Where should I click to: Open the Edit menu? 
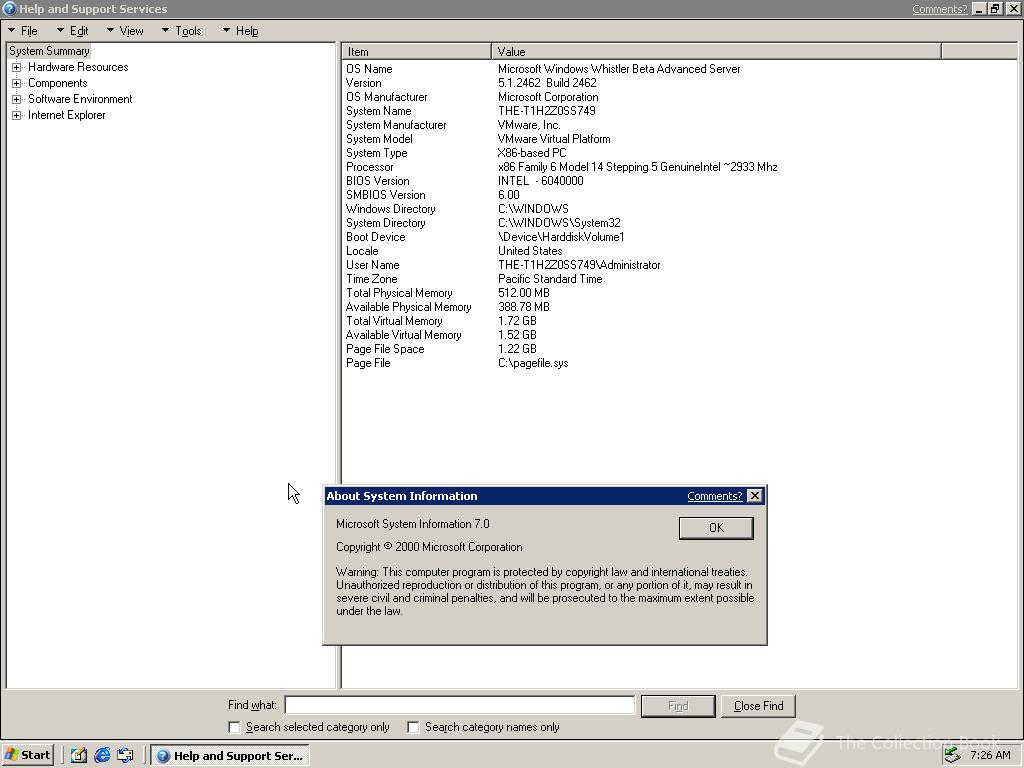72,31
